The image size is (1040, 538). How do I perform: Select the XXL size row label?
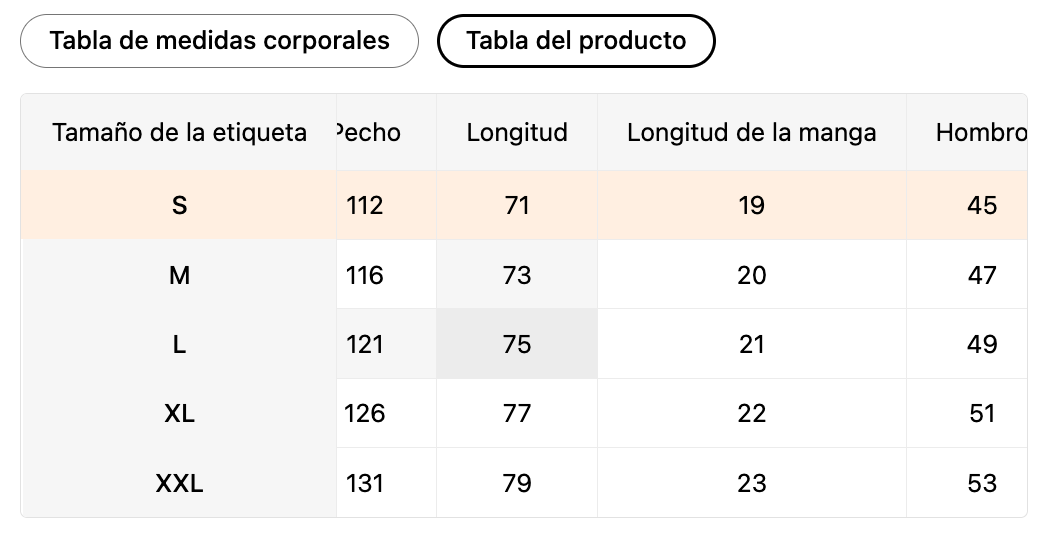pyautogui.click(x=179, y=484)
